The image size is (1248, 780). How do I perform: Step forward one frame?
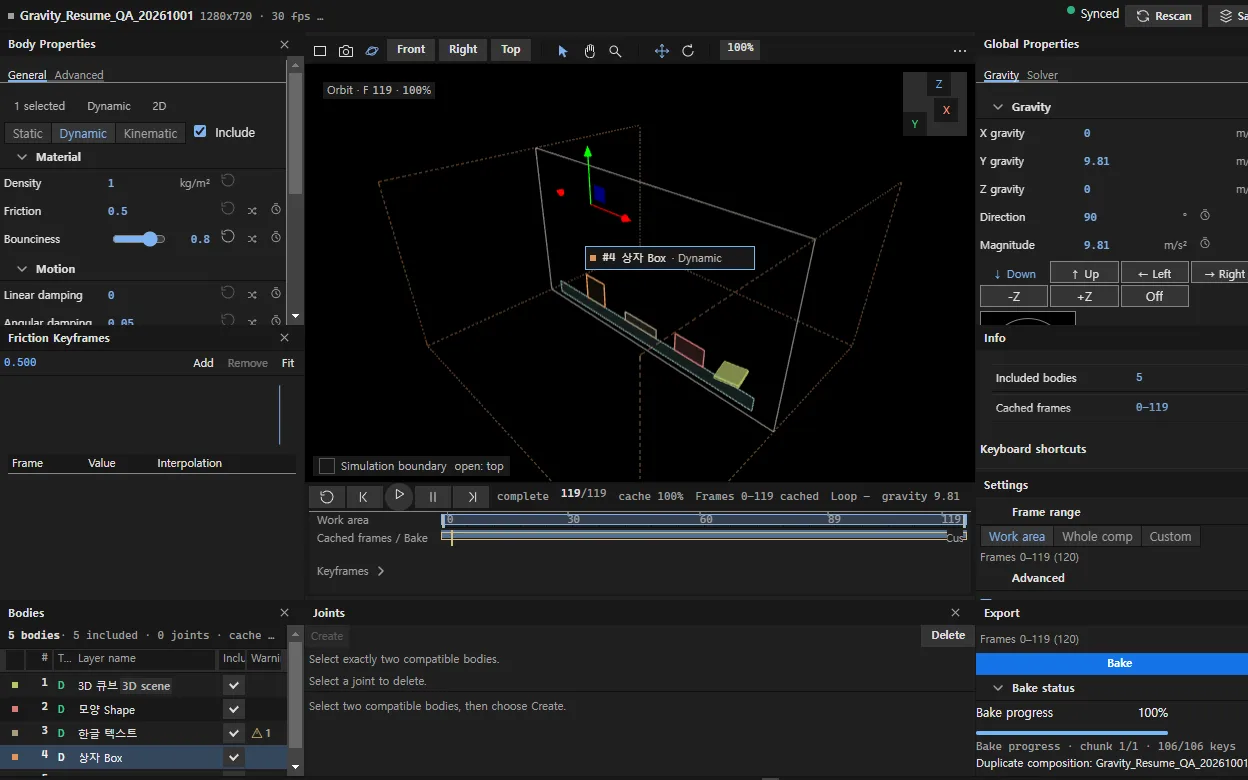tap(472, 496)
